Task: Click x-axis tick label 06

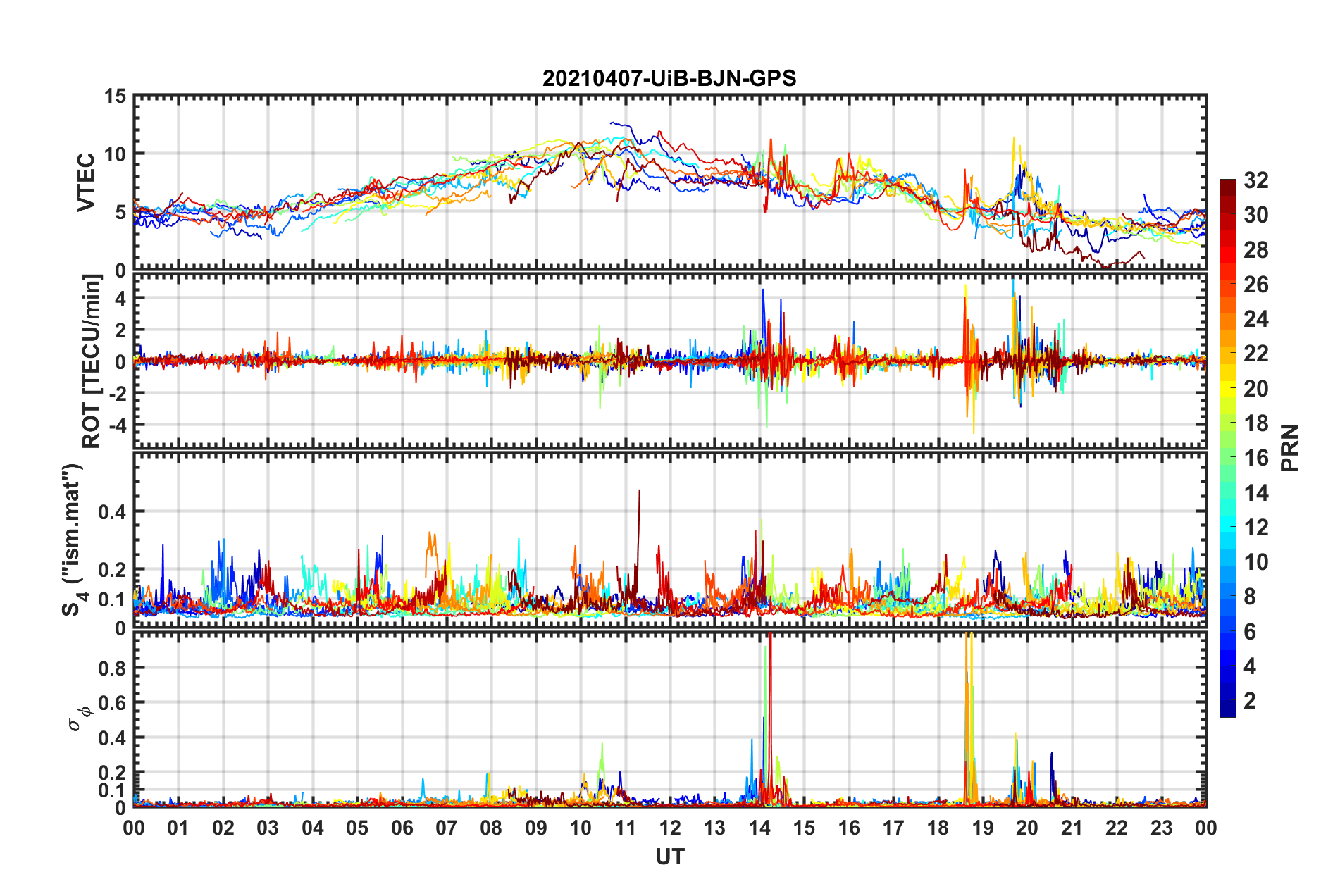Action: pyautogui.click(x=402, y=828)
